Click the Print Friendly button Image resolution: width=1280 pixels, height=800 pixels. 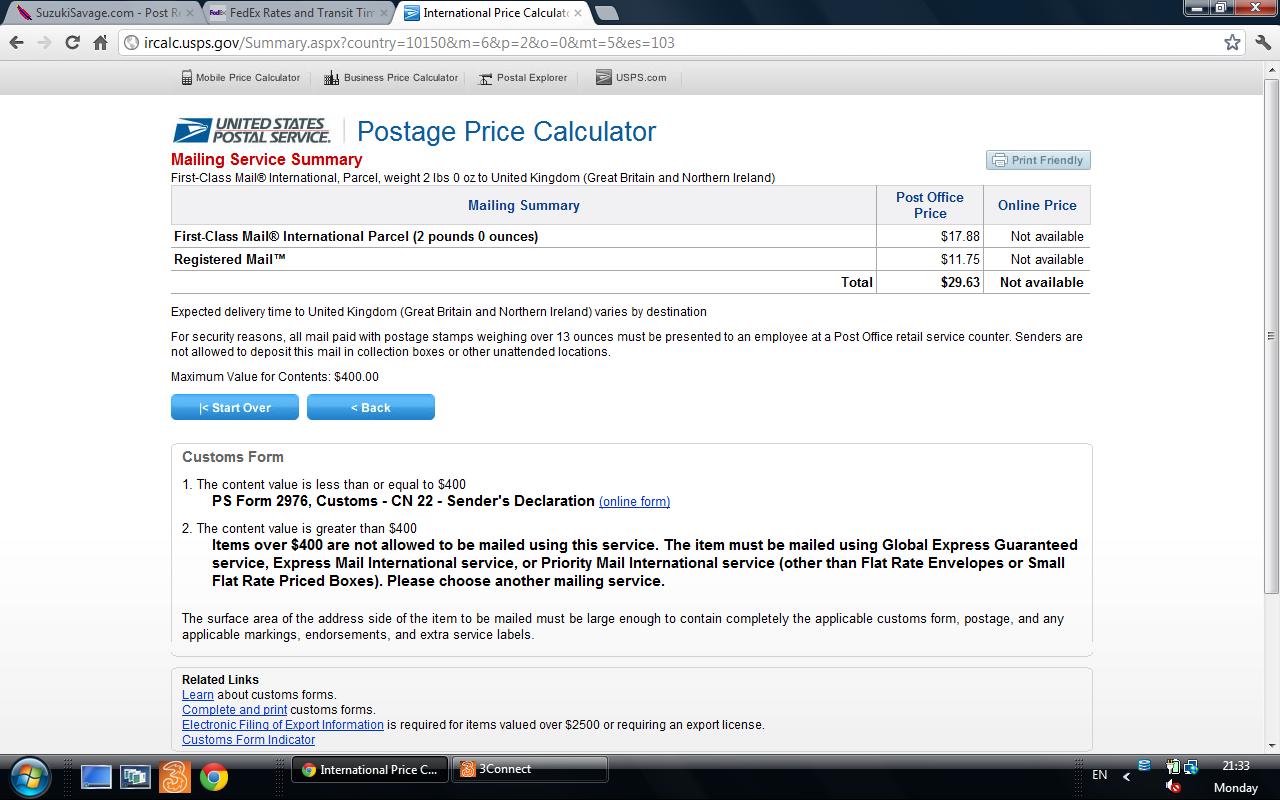[x=1038, y=160]
